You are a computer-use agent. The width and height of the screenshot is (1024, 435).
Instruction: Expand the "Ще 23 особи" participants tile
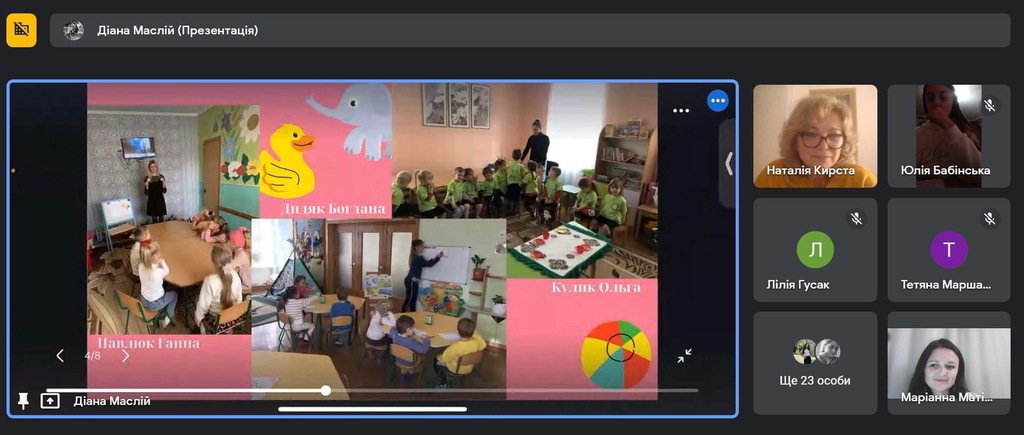(815, 362)
